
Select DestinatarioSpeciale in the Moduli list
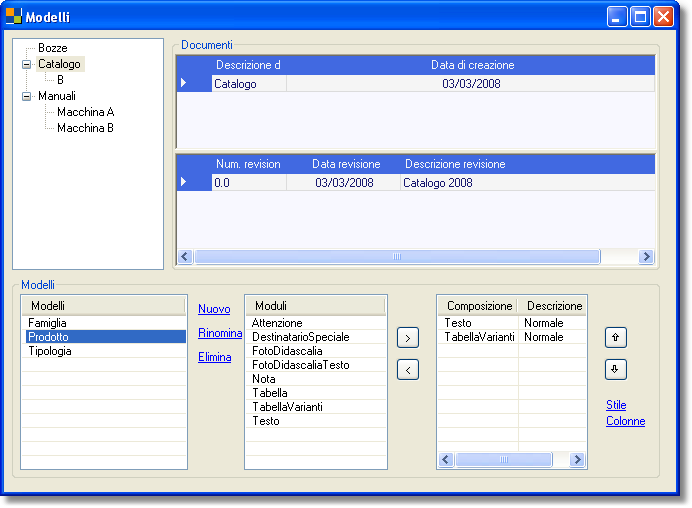tap(316, 337)
